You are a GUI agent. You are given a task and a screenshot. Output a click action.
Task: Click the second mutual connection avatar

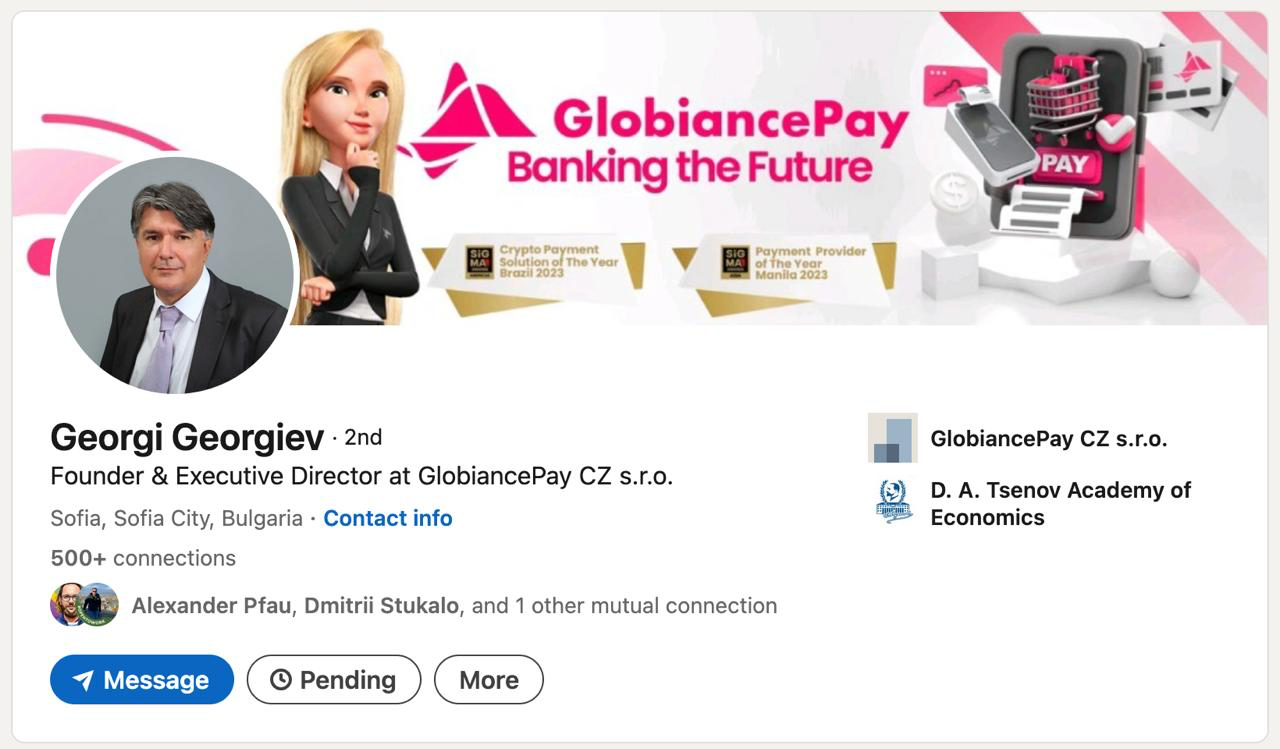coord(99,605)
